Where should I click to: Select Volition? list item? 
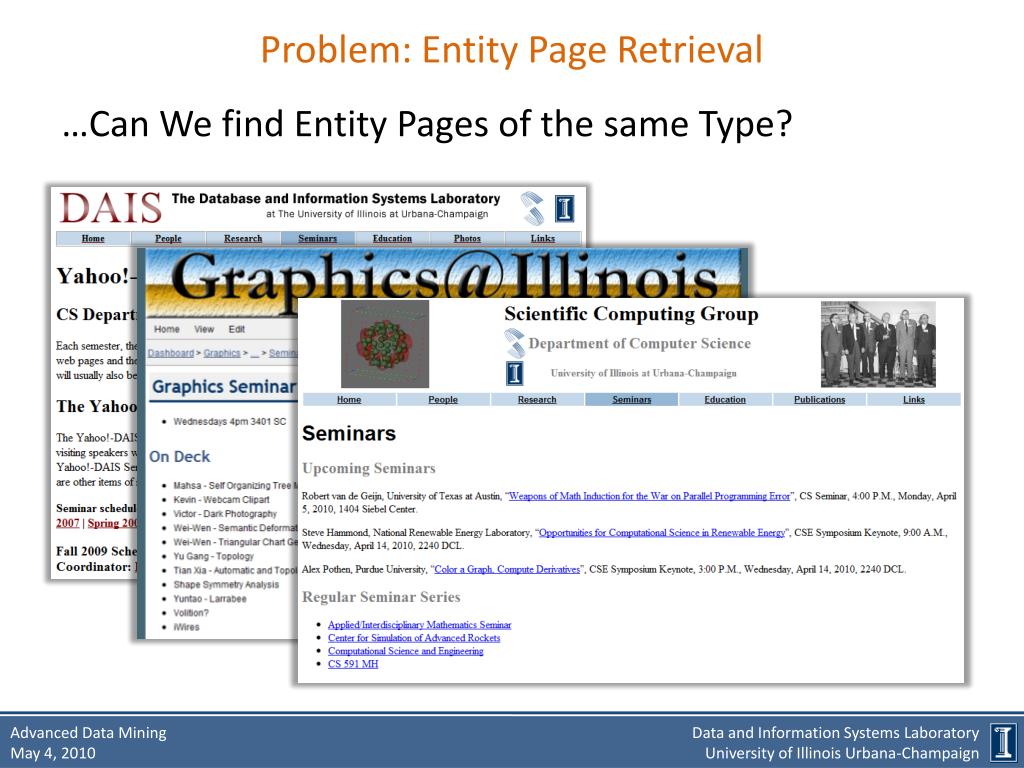tap(191, 613)
